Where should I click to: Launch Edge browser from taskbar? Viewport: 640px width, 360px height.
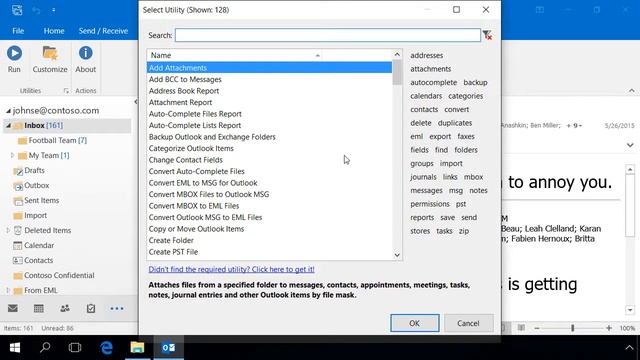pos(107,347)
